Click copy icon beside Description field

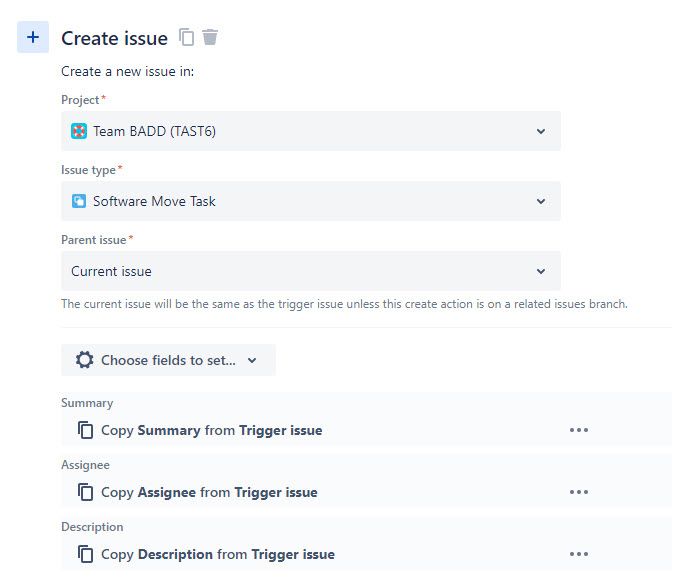pos(85,554)
